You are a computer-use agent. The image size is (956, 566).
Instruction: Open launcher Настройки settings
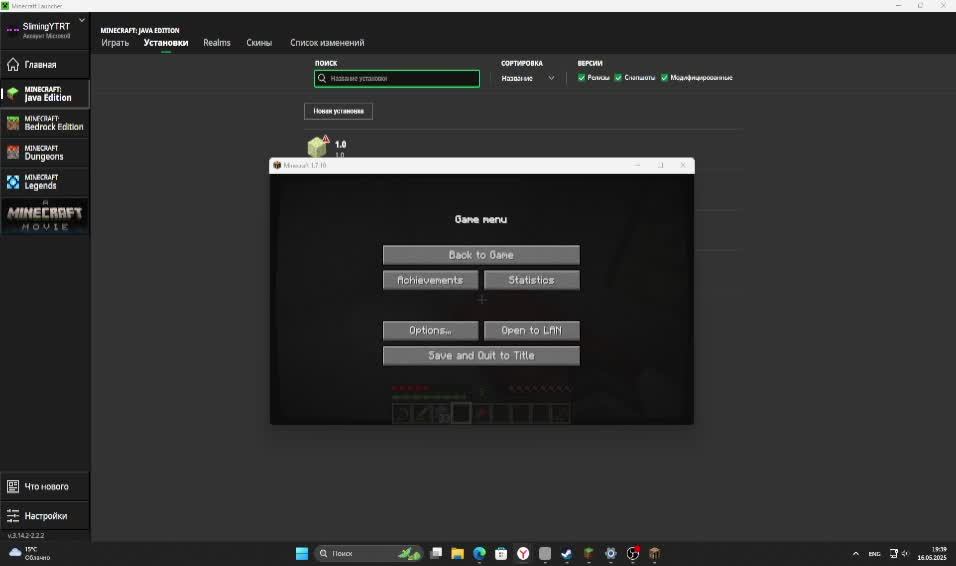[45, 515]
